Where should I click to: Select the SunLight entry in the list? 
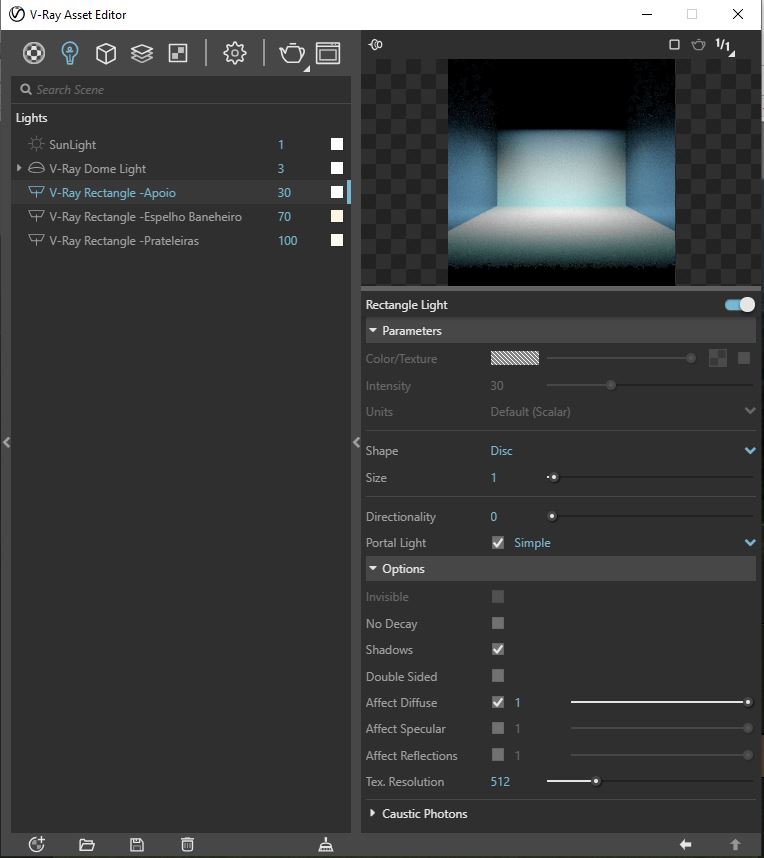click(73, 145)
